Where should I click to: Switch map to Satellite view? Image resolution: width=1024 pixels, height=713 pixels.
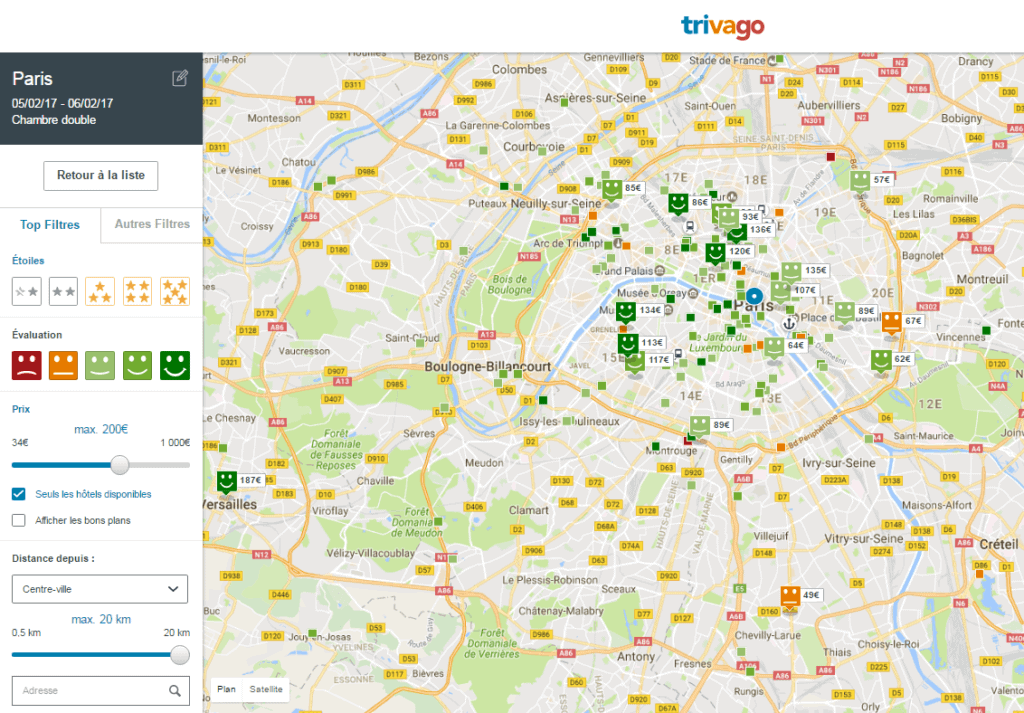point(266,689)
